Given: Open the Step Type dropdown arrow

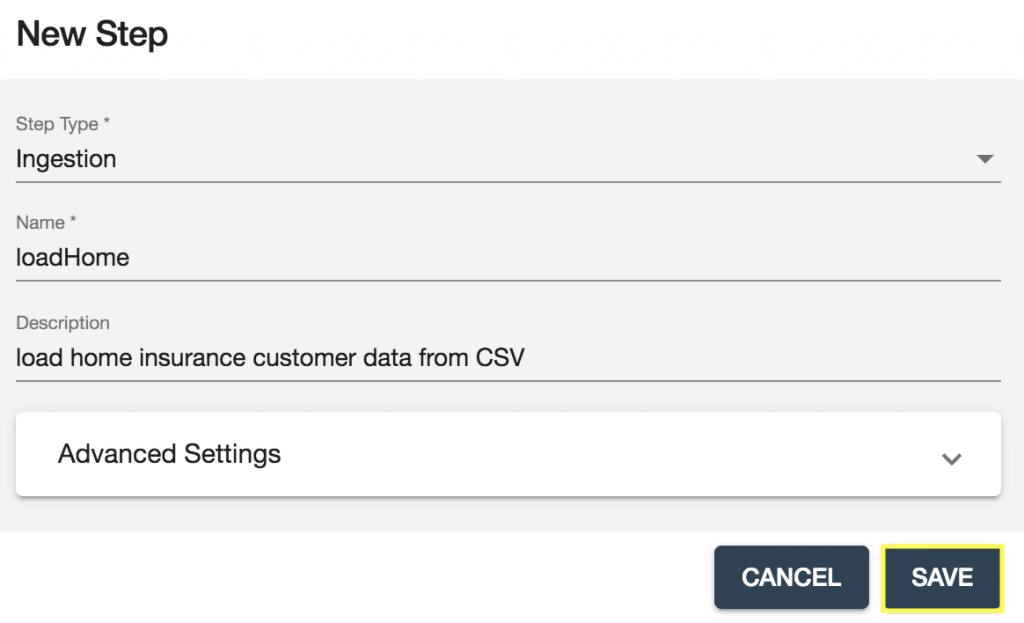Looking at the screenshot, I should [x=984, y=160].
